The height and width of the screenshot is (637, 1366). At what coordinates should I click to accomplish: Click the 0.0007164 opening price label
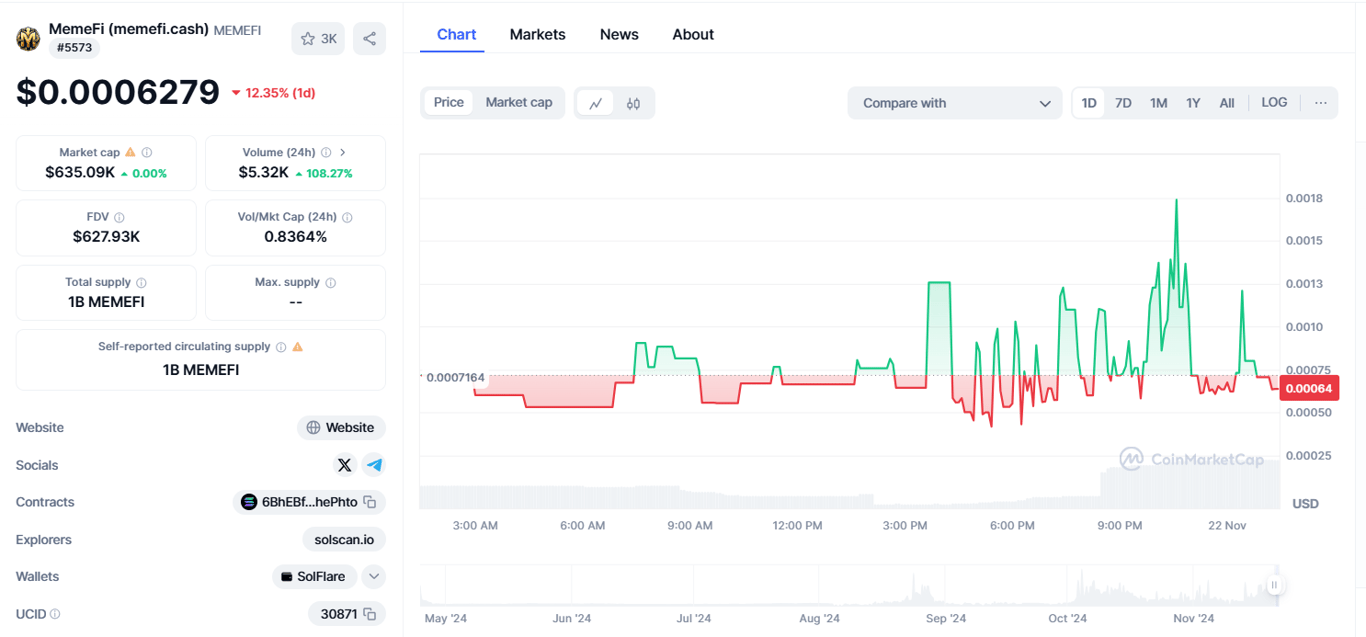[x=455, y=377]
